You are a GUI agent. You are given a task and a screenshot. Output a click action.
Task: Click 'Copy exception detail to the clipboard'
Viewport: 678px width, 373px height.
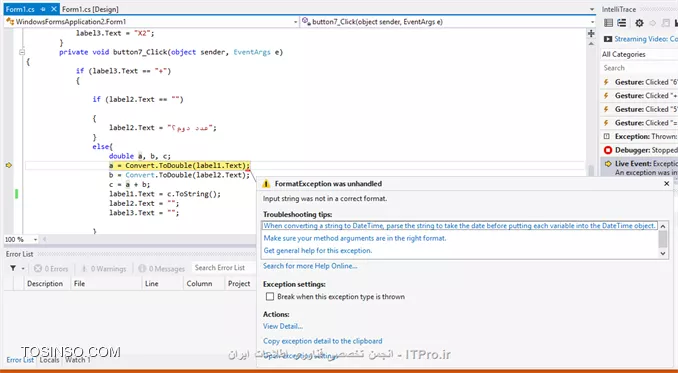pos(323,341)
